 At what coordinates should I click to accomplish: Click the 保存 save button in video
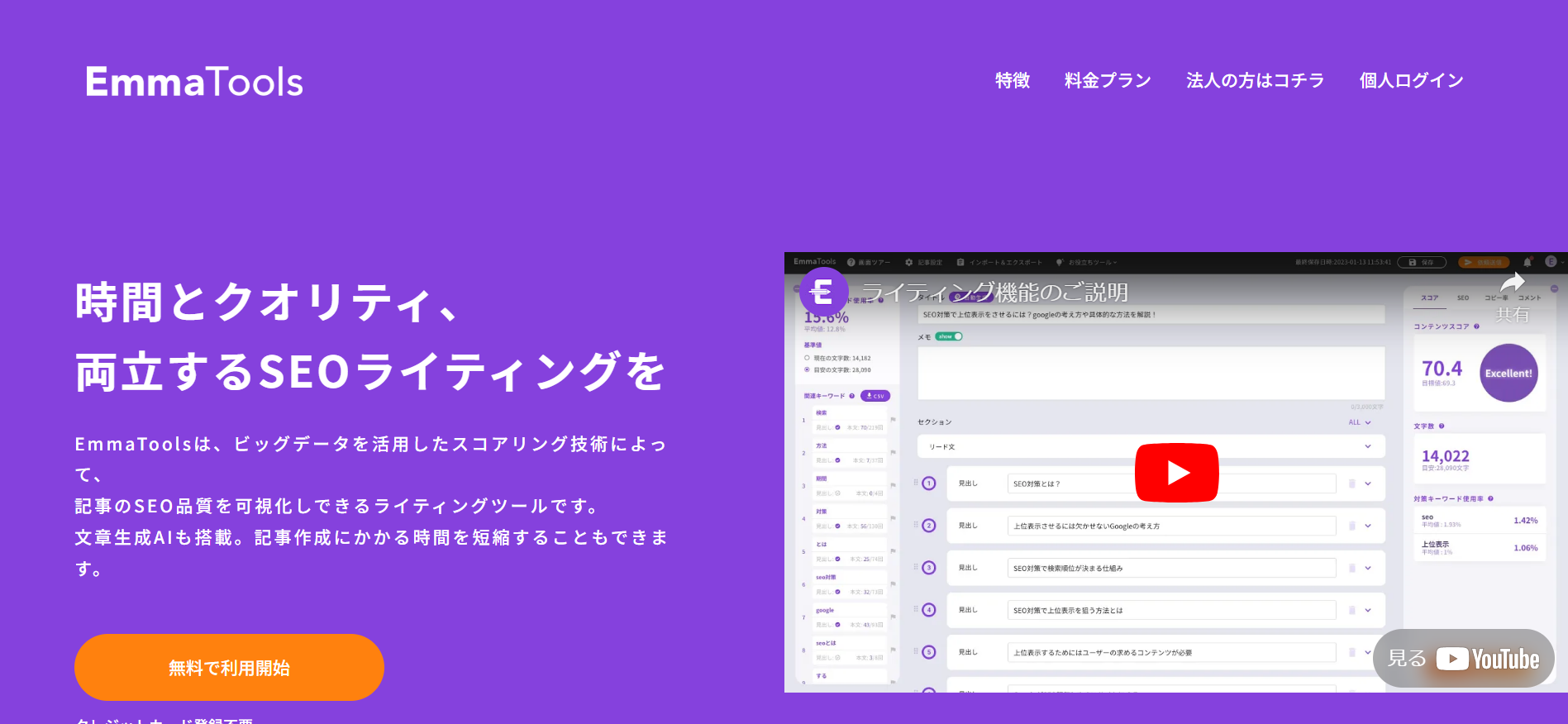pos(1422,262)
